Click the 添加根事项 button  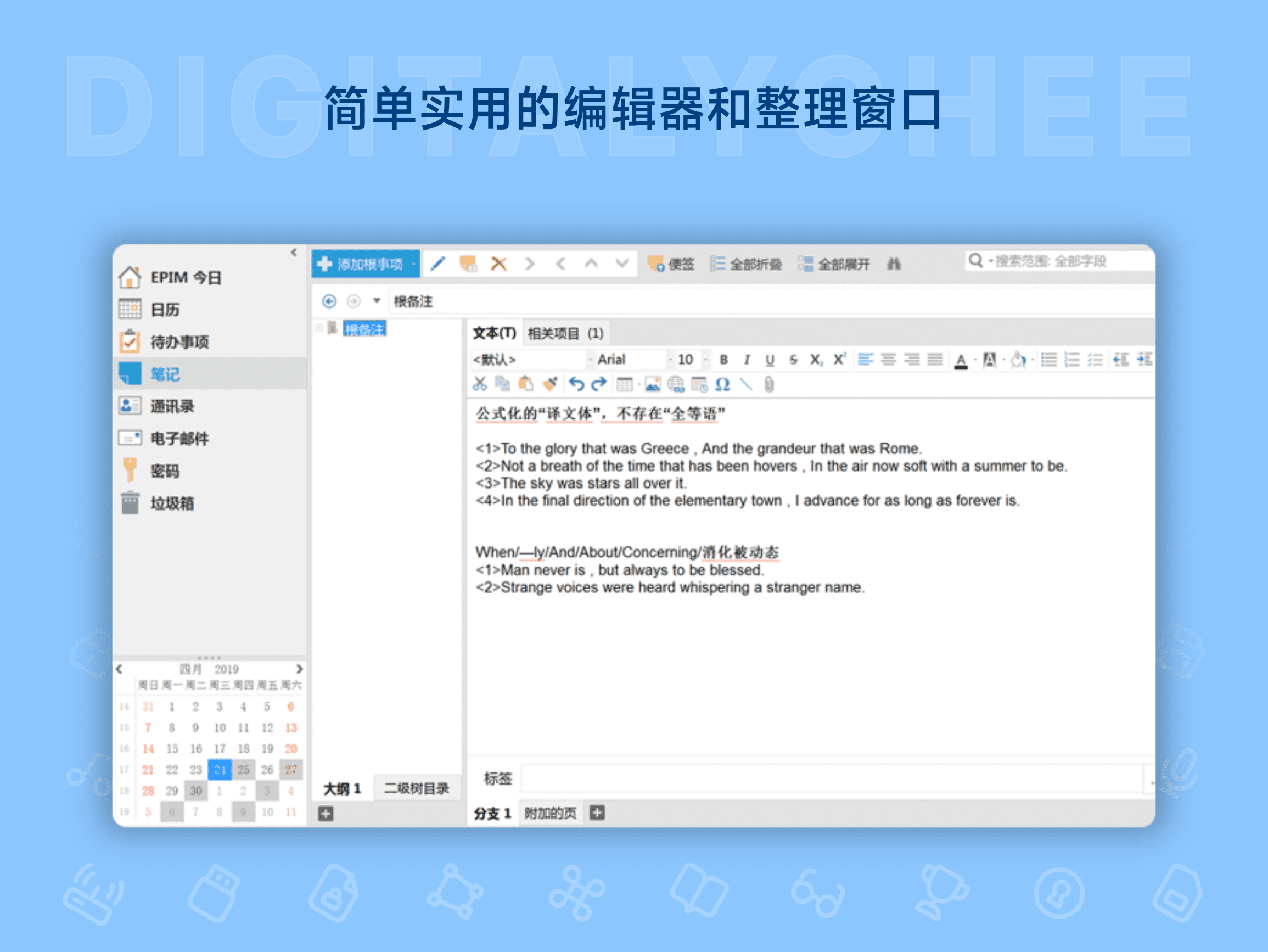pyautogui.click(x=364, y=264)
